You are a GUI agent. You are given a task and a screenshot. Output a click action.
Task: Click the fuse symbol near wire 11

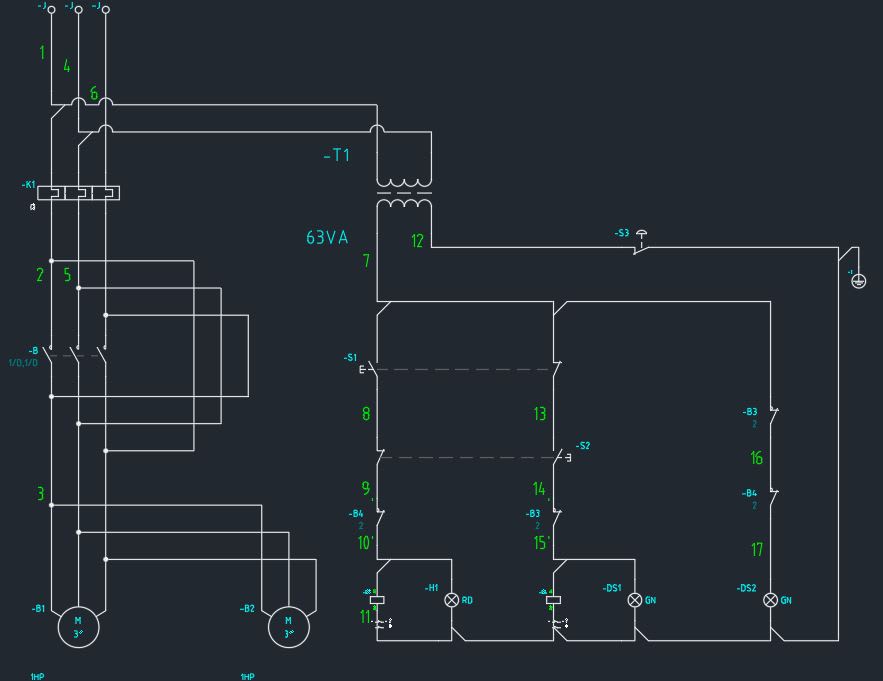[378, 600]
